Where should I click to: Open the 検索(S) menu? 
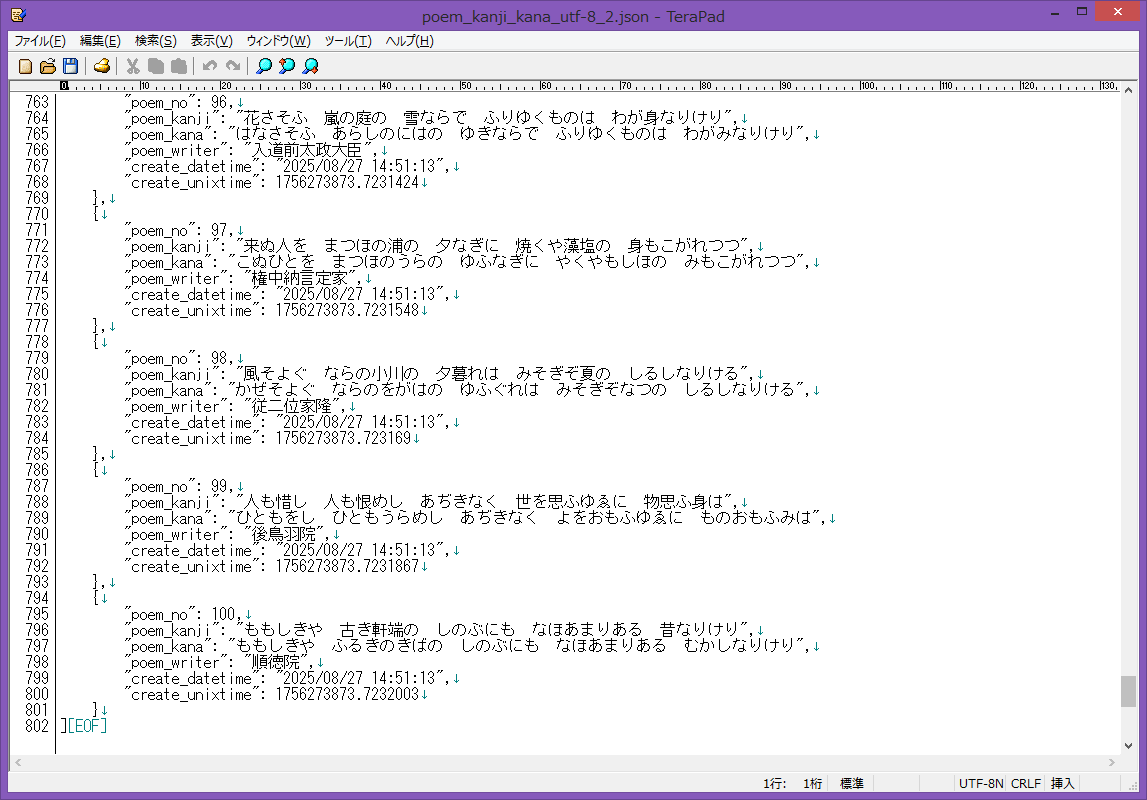click(x=155, y=41)
